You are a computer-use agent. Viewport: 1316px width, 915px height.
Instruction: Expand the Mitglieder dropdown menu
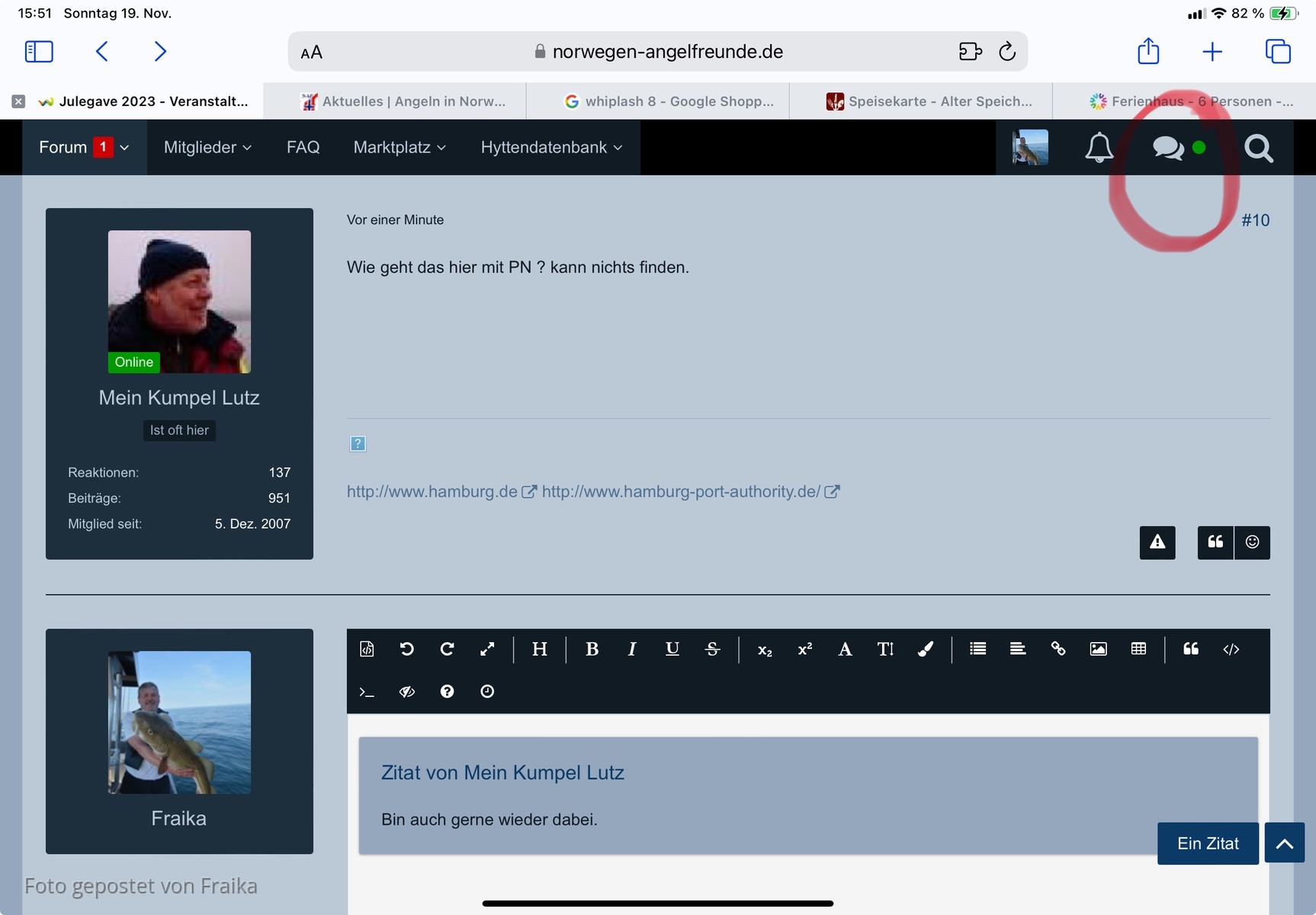pos(207,147)
